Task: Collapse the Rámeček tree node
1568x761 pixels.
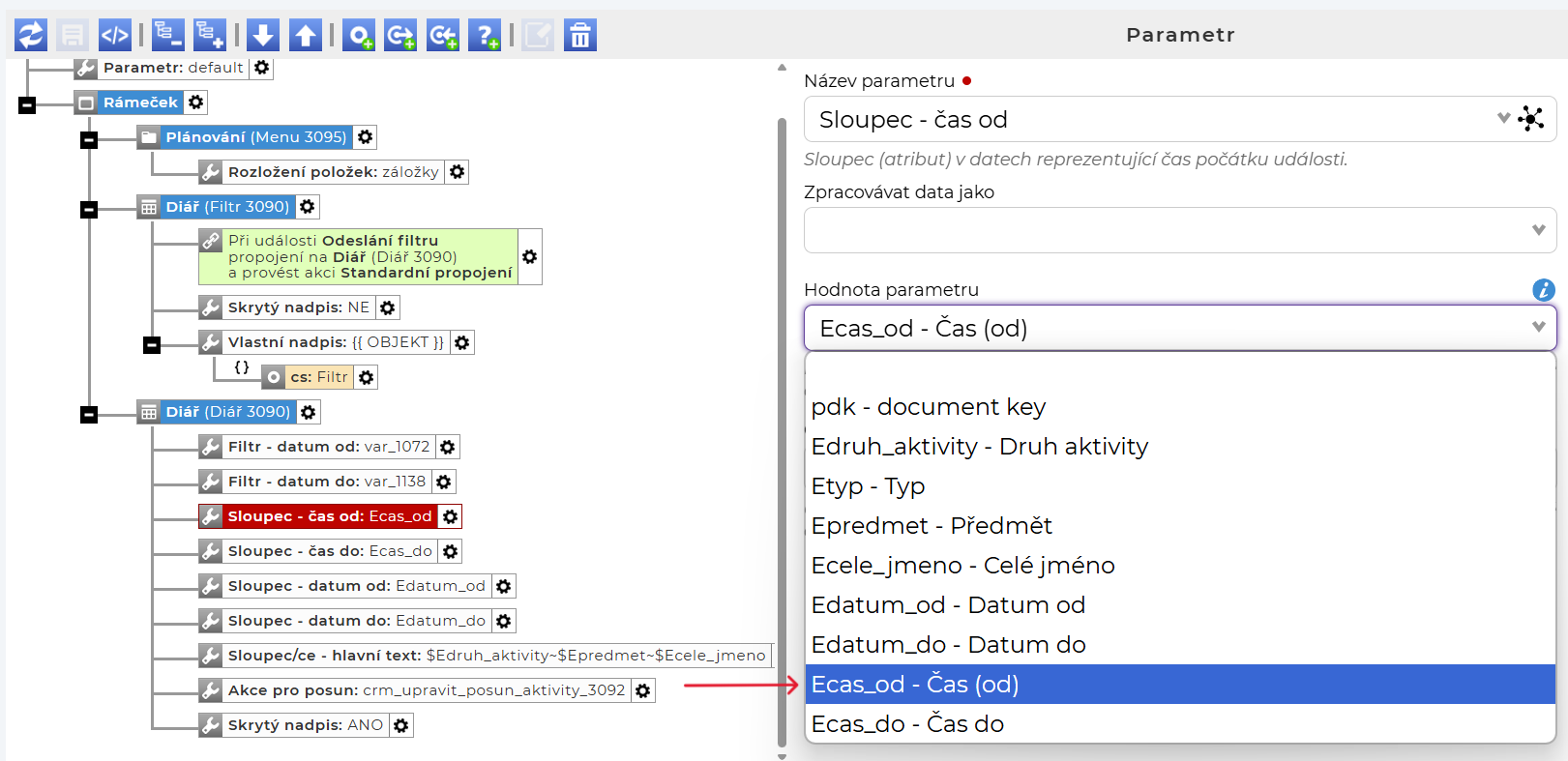Action: pyautogui.click(x=27, y=104)
